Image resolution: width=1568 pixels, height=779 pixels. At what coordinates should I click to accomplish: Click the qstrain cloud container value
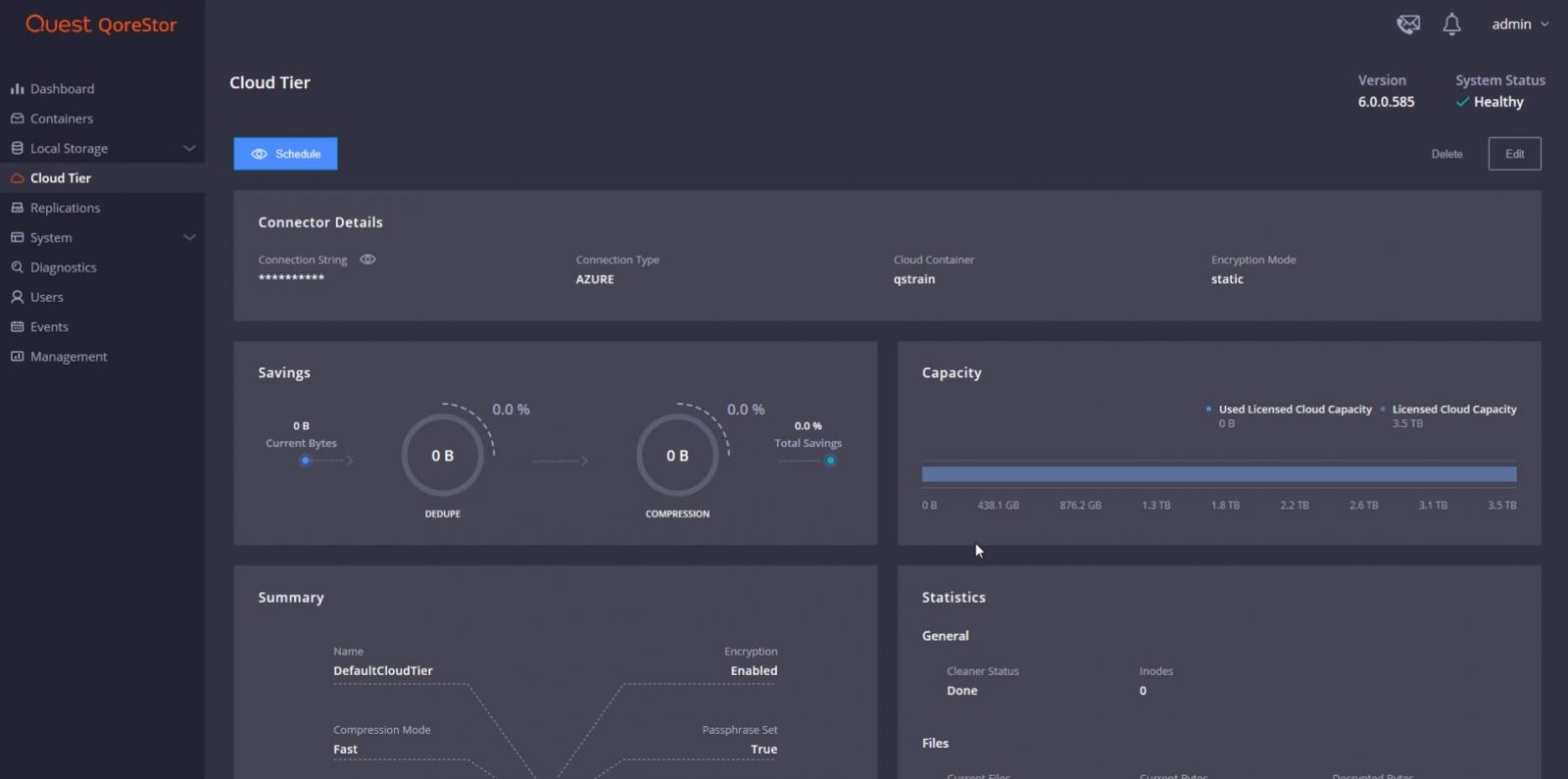pos(914,279)
